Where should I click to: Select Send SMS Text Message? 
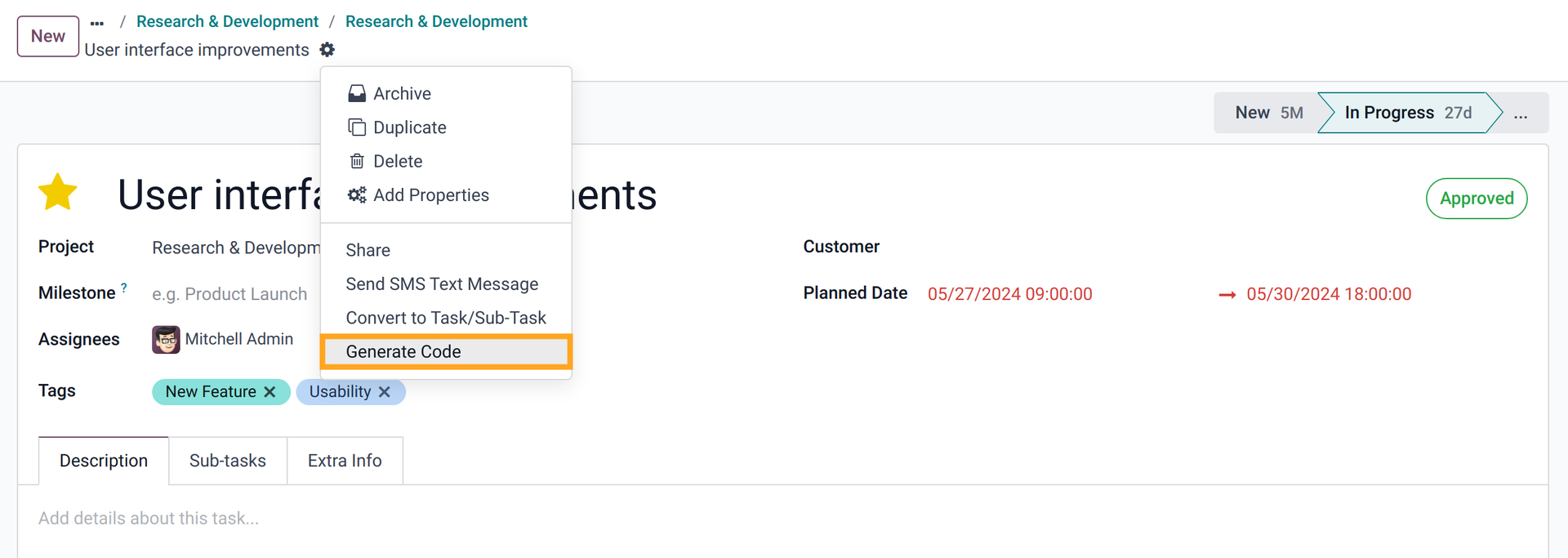[x=442, y=284]
